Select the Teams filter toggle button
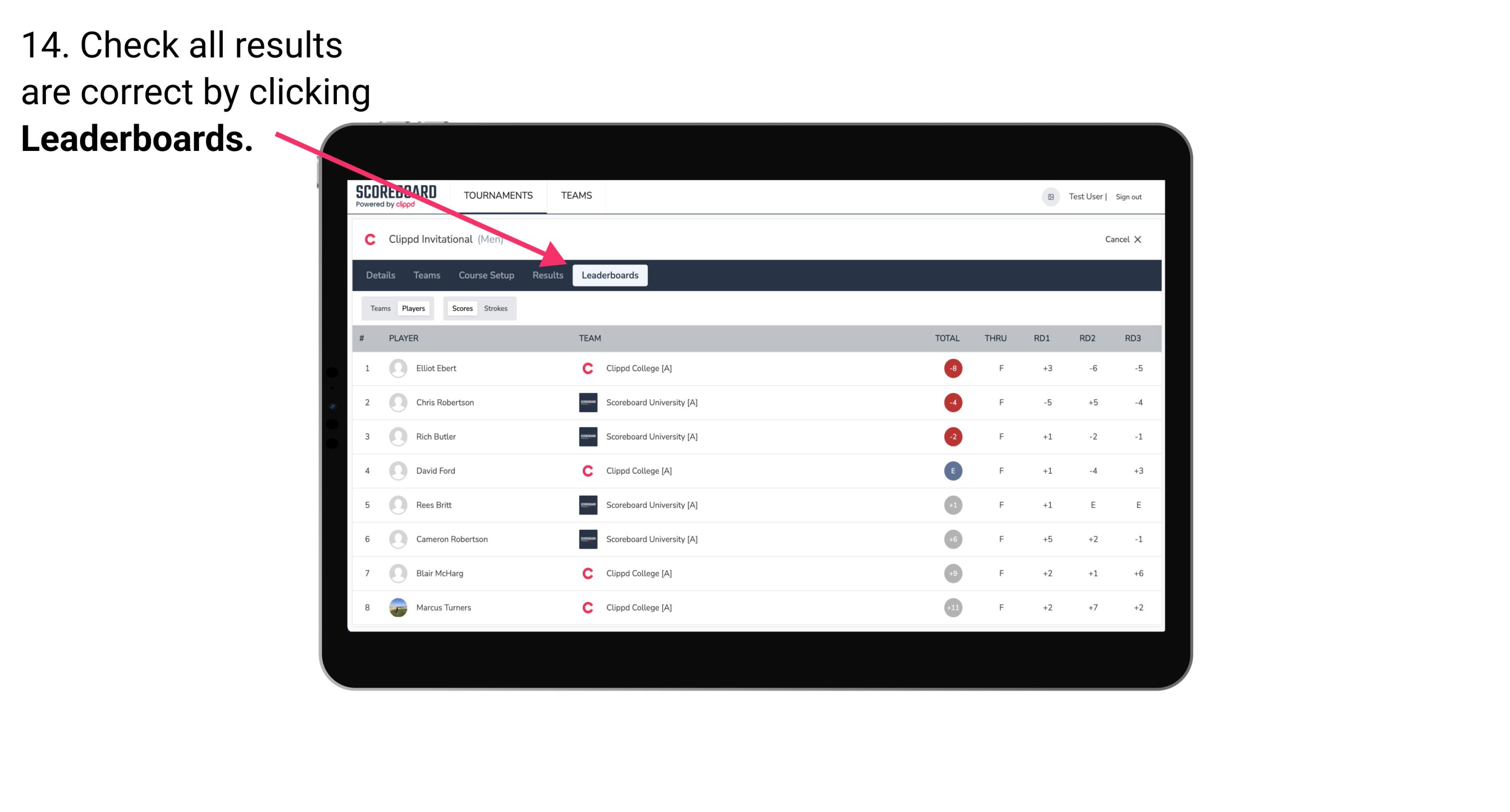 click(378, 308)
